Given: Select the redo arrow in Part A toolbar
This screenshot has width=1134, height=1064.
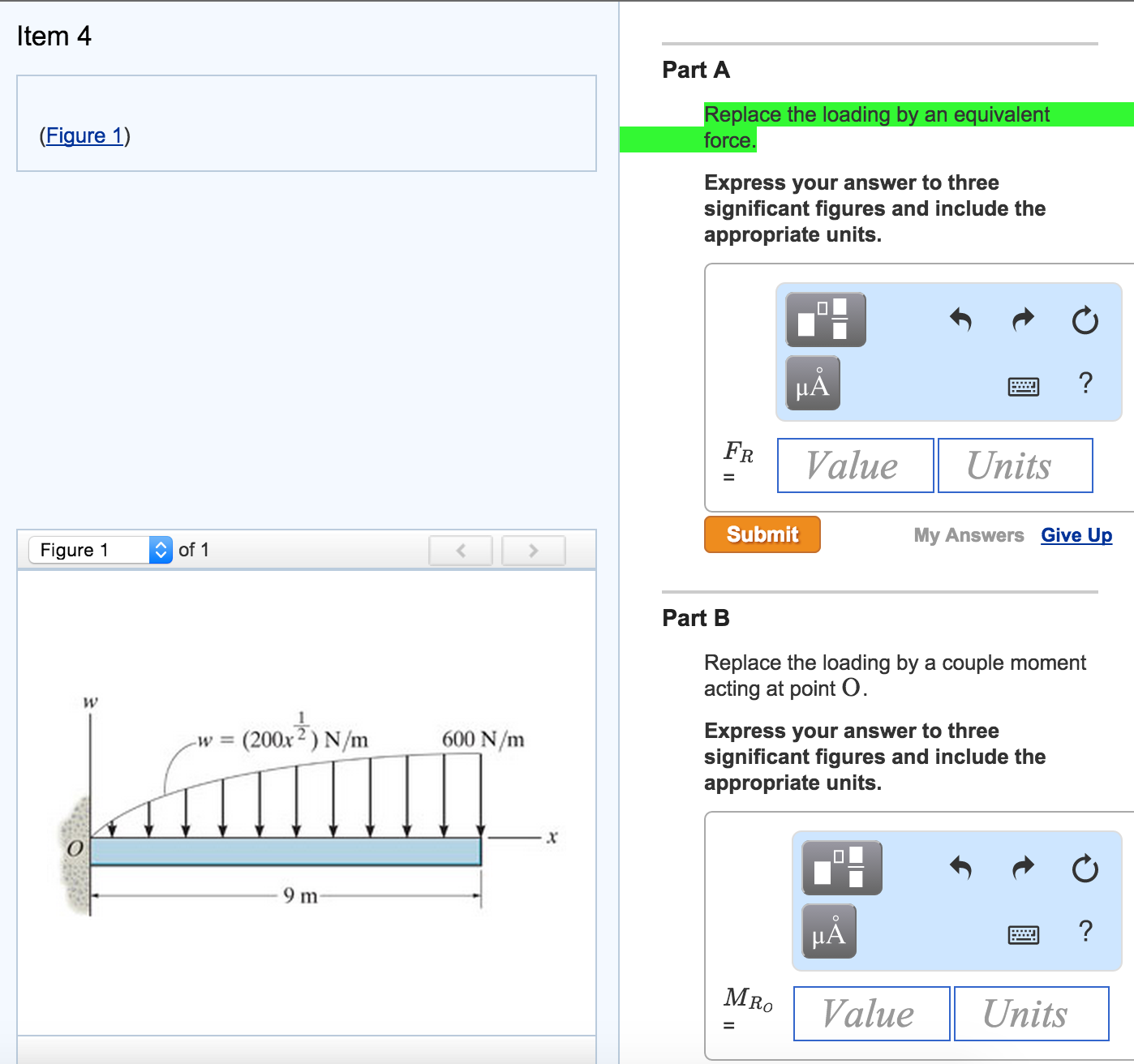Looking at the screenshot, I should (x=1021, y=320).
